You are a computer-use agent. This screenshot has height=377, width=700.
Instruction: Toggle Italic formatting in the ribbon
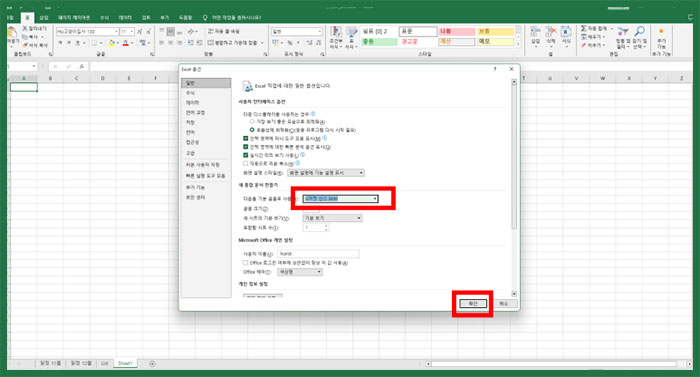pyautogui.click(x=69, y=43)
